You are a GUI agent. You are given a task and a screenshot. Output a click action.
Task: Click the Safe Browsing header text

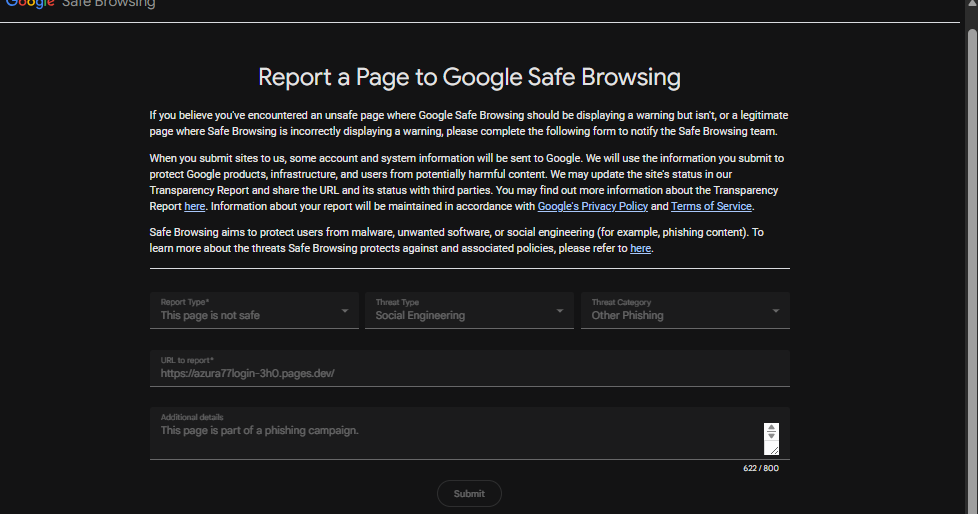(x=109, y=3)
